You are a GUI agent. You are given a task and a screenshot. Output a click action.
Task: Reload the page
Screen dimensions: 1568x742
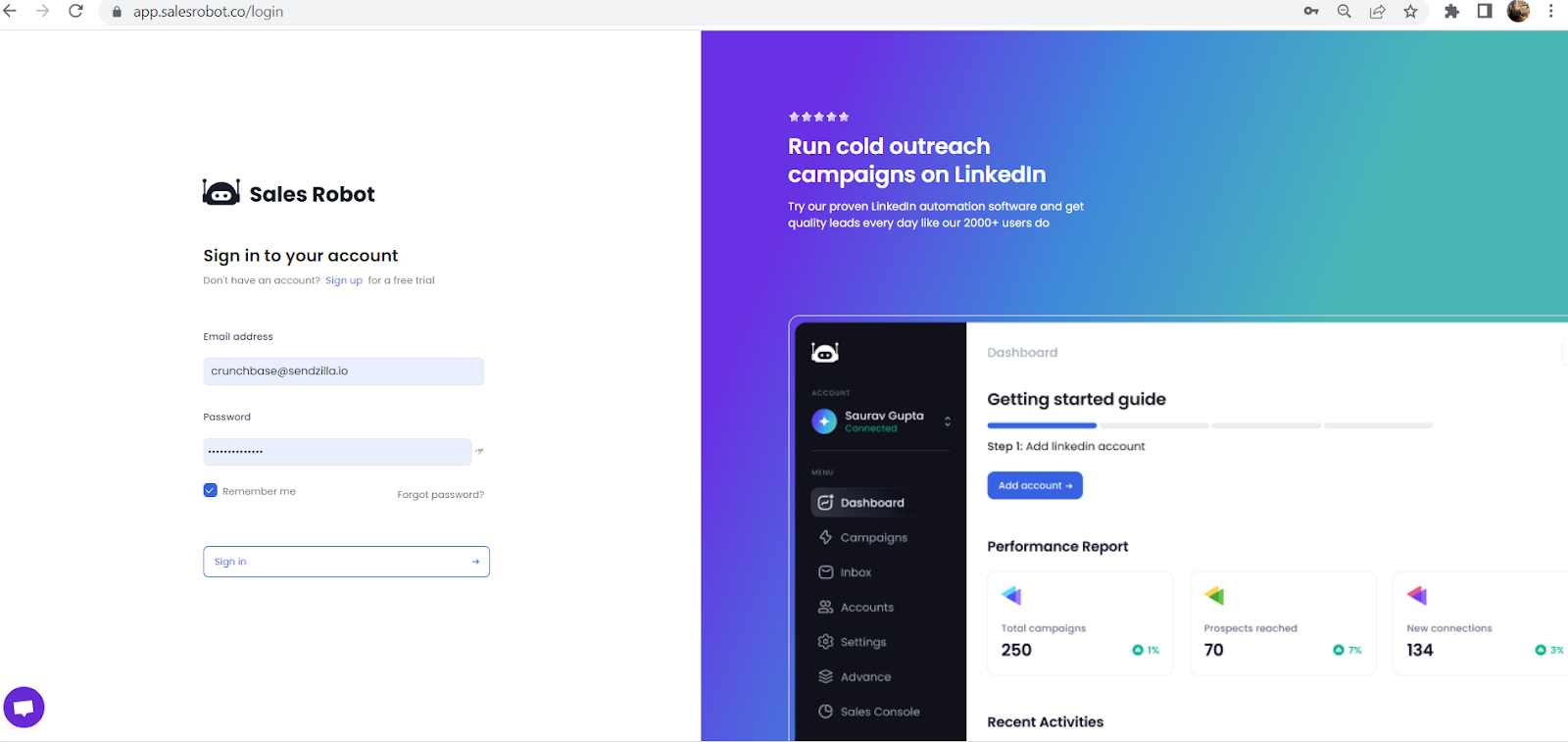tap(75, 11)
